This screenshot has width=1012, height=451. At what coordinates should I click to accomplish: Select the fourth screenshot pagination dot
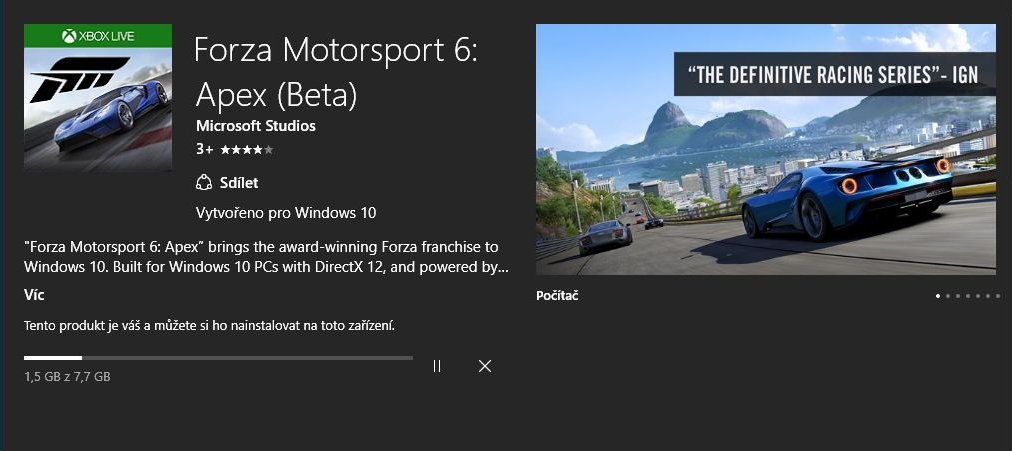point(968,296)
